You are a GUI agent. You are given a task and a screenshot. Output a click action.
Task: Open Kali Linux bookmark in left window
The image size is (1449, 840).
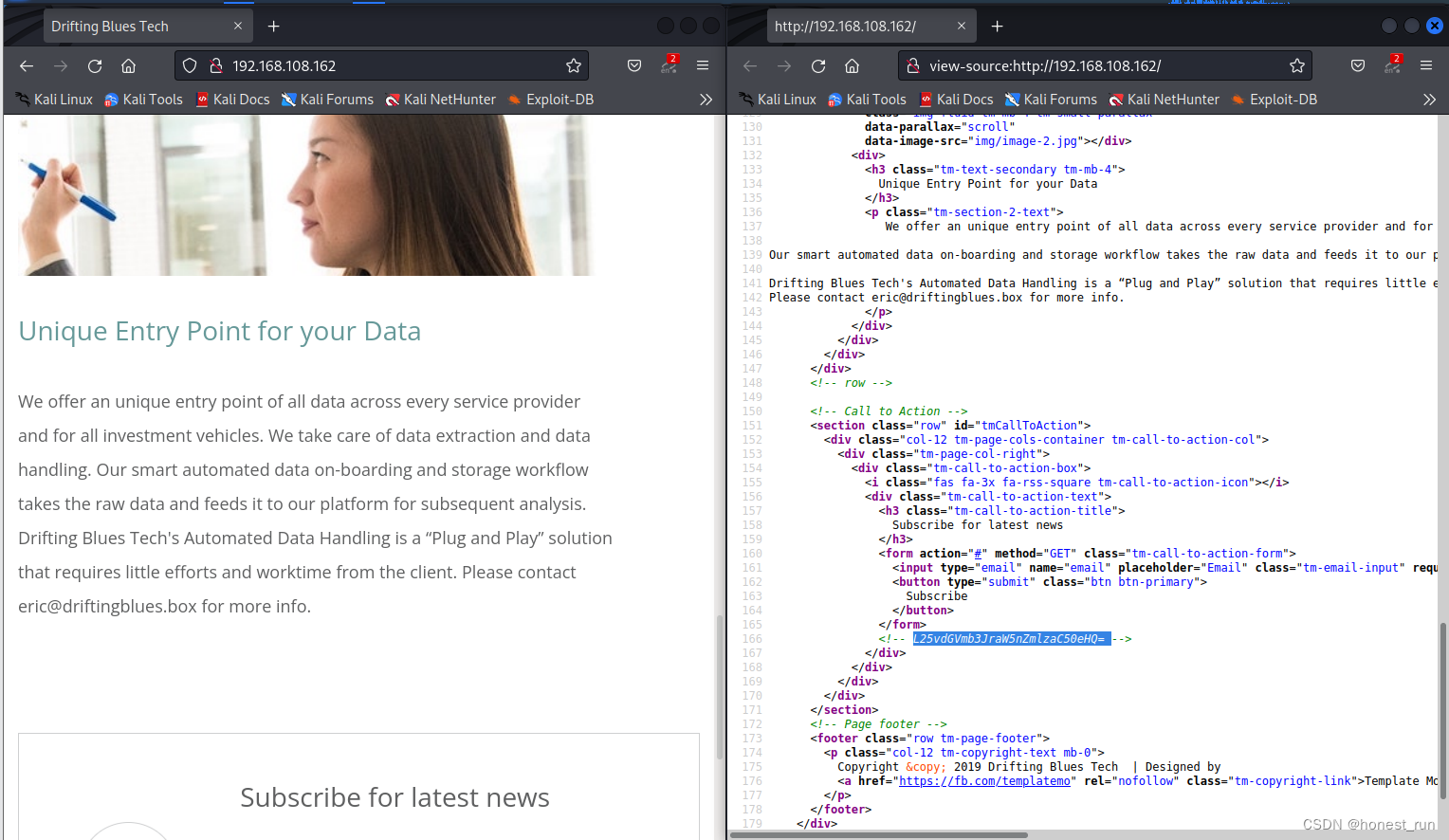[x=54, y=100]
